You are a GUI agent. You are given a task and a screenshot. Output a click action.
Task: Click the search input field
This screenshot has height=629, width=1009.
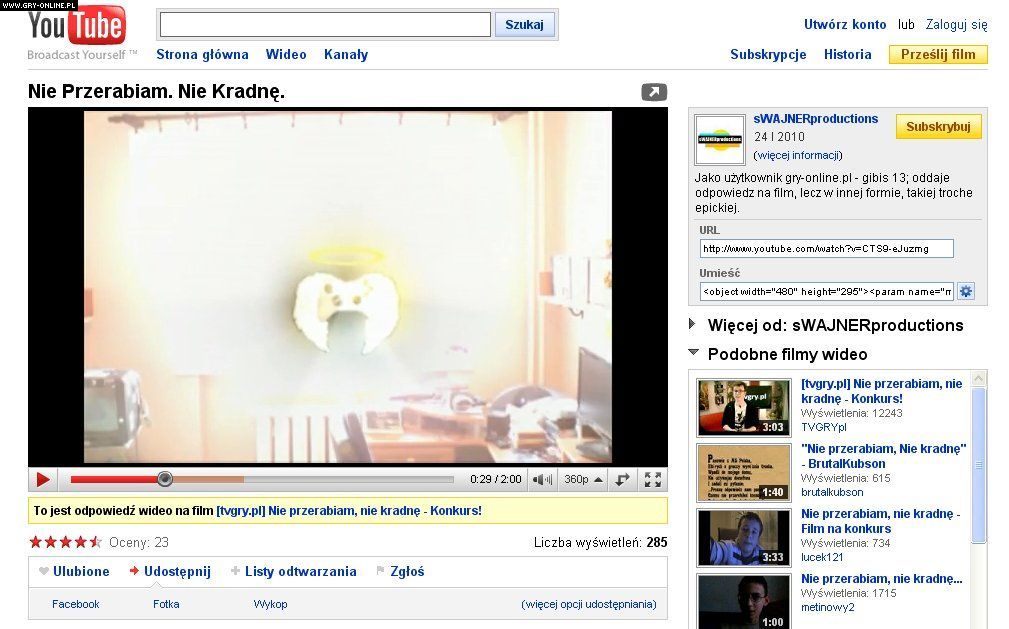pyautogui.click(x=325, y=25)
